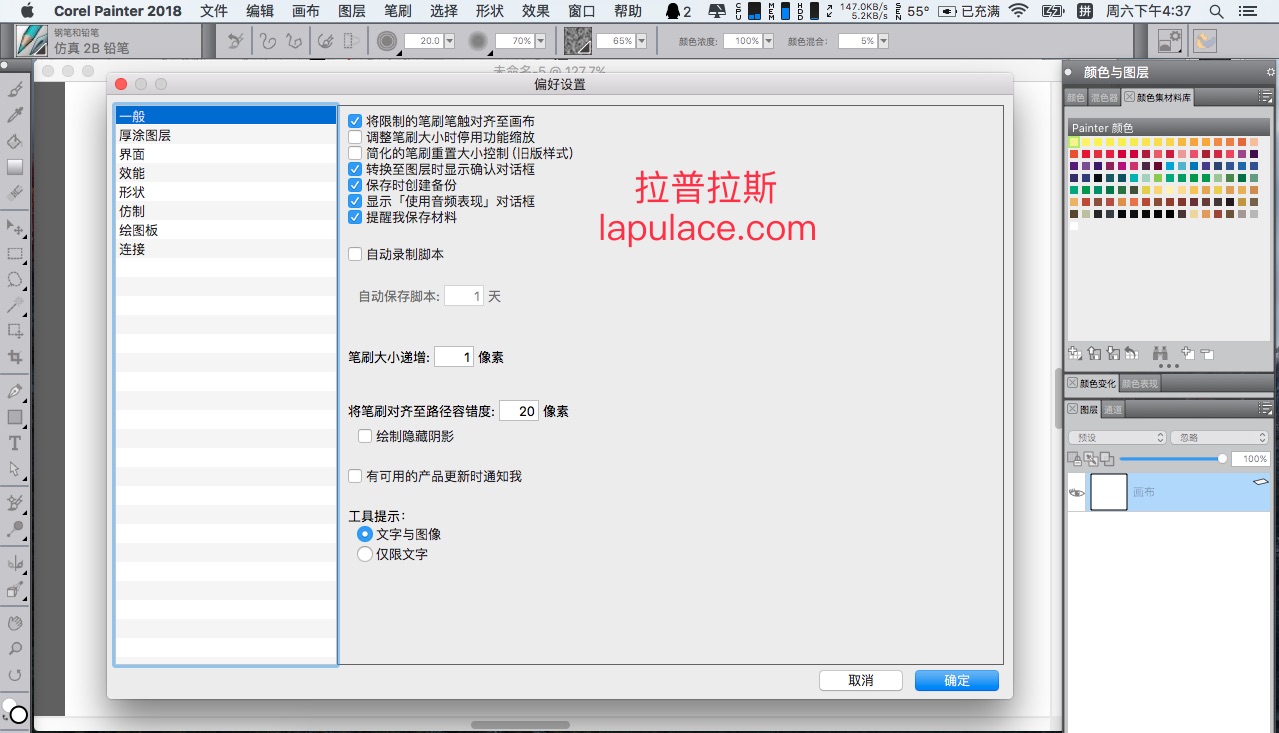Open the 忽略 composite depth dropdown
The image size is (1279, 733).
(1220, 438)
